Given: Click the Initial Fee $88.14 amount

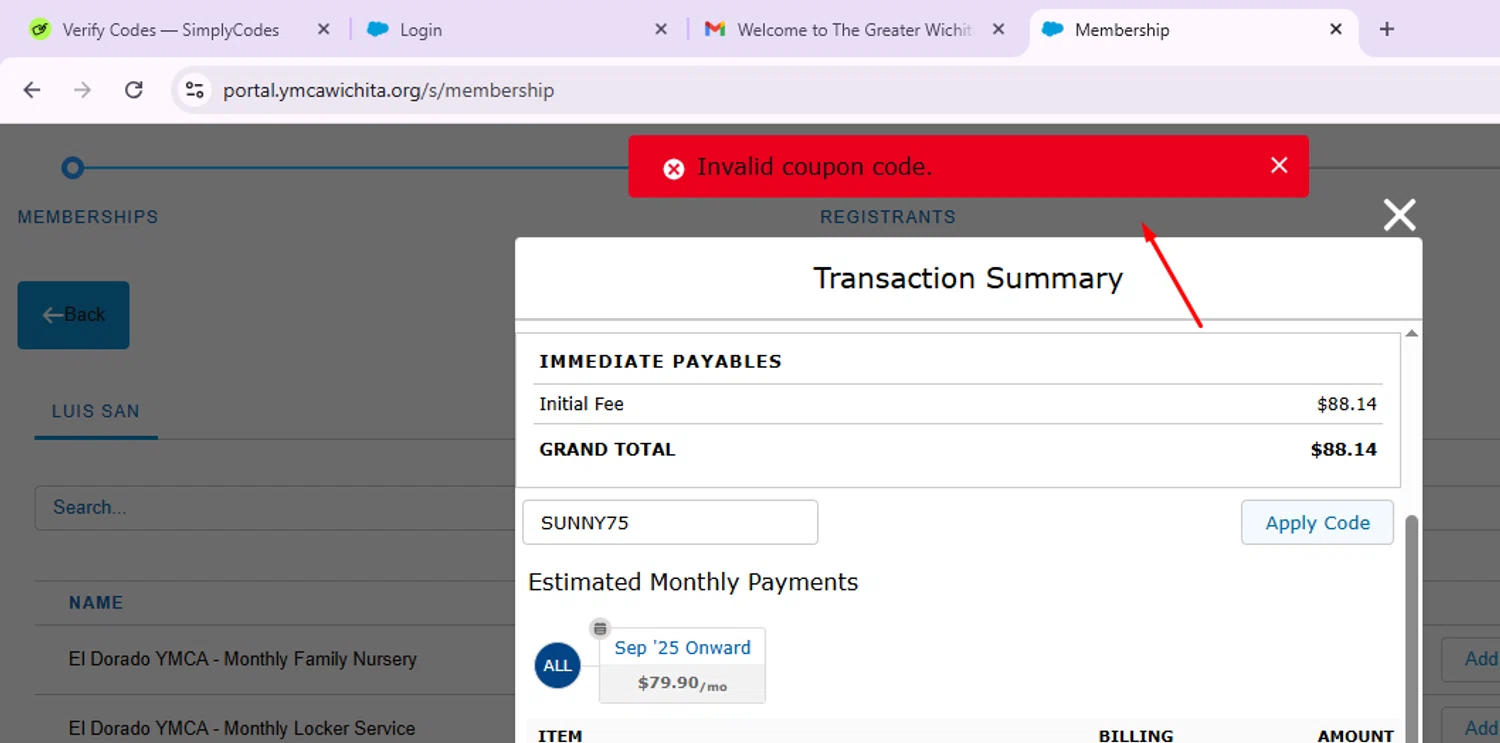Looking at the screenshot, I should click(x=1346, y=404).
